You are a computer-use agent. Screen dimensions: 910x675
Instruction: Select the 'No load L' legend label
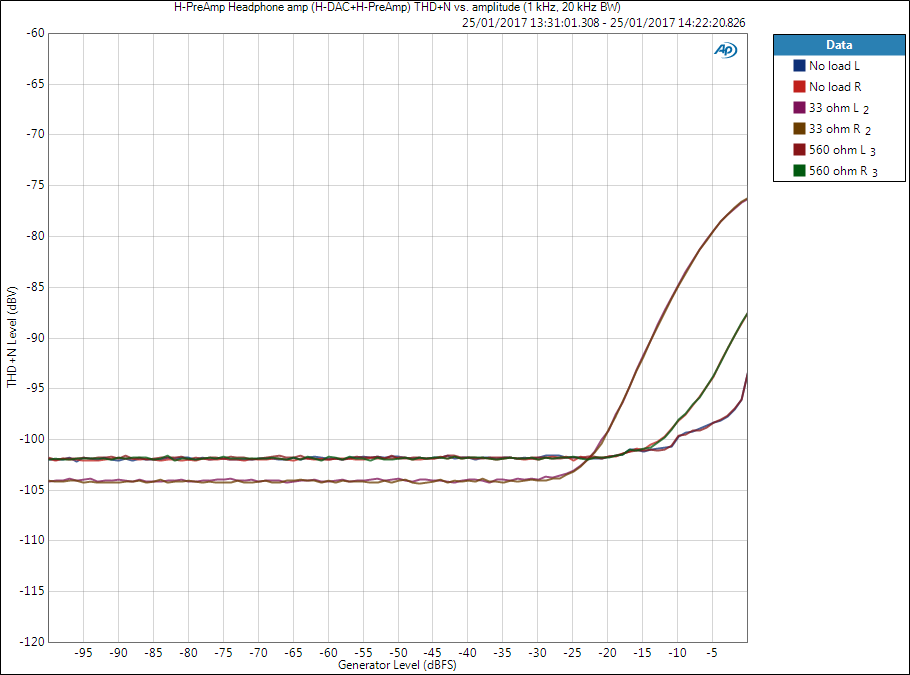coord(835,66)
